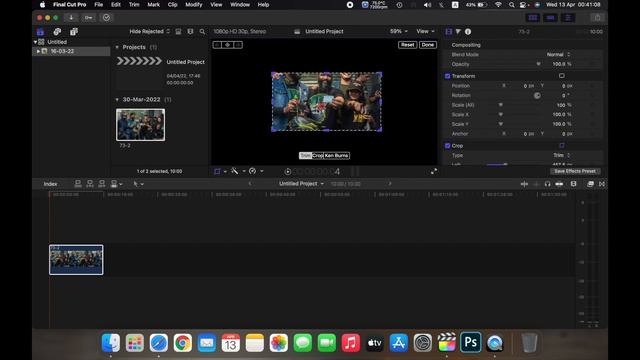Open the Hide Rejected filter dropdown
640x360 pixels.
point(149,31)
